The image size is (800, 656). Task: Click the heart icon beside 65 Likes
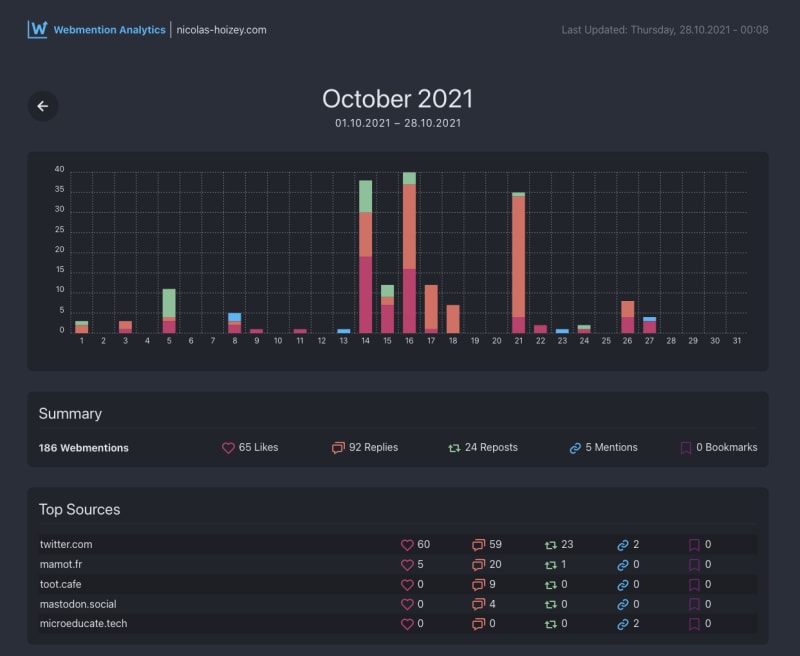tap(228, 448)
